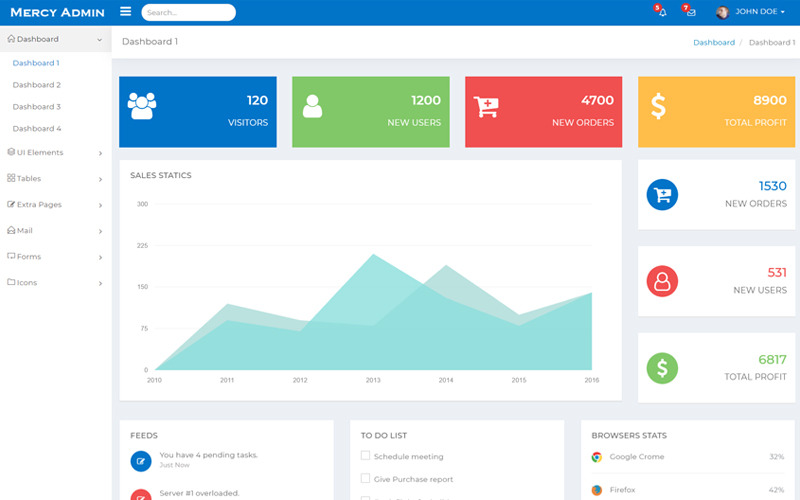Viewport: 800px width, 500px height.
Task: Click the green dollar circle icon
Action: (x=662, y=368)
